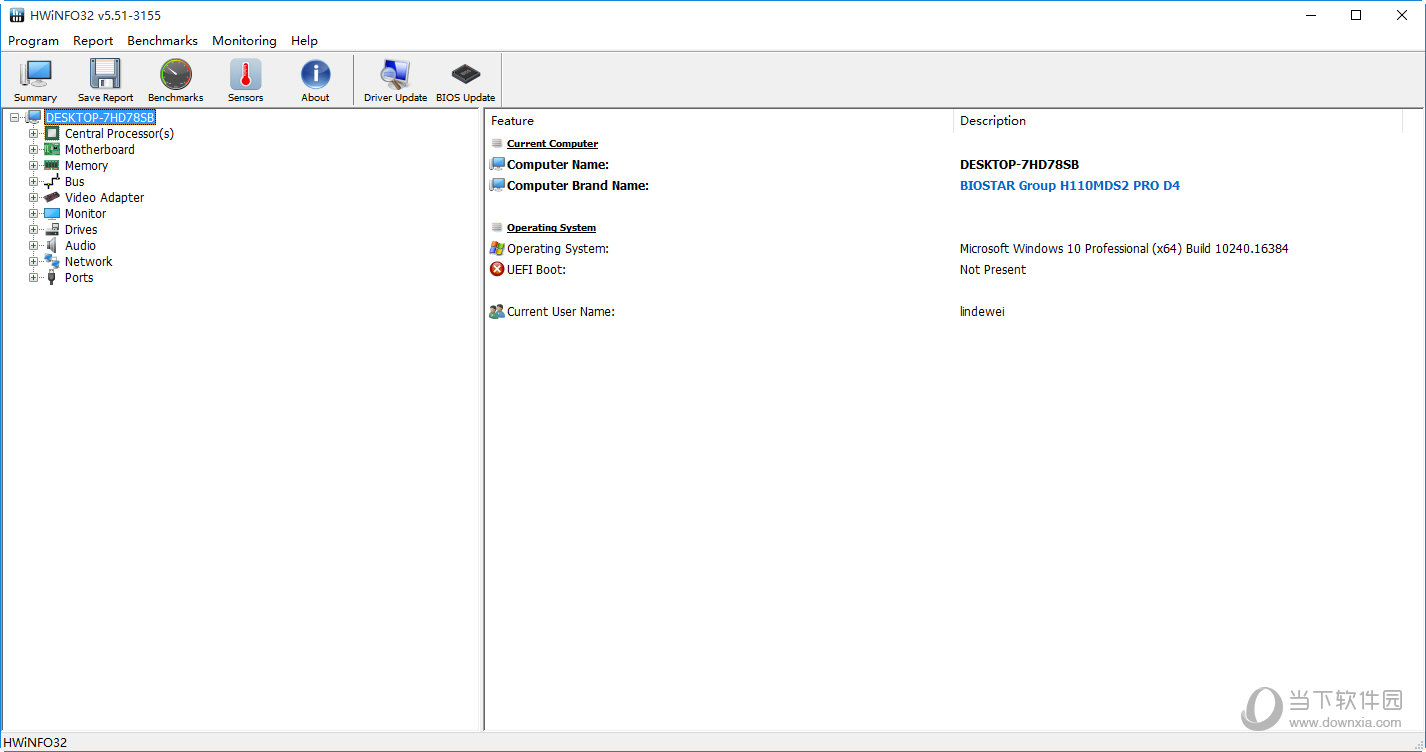Click the HWiNFO32 title bar app icon
The height and width of the screenshot is (752, 1426).
16,15
